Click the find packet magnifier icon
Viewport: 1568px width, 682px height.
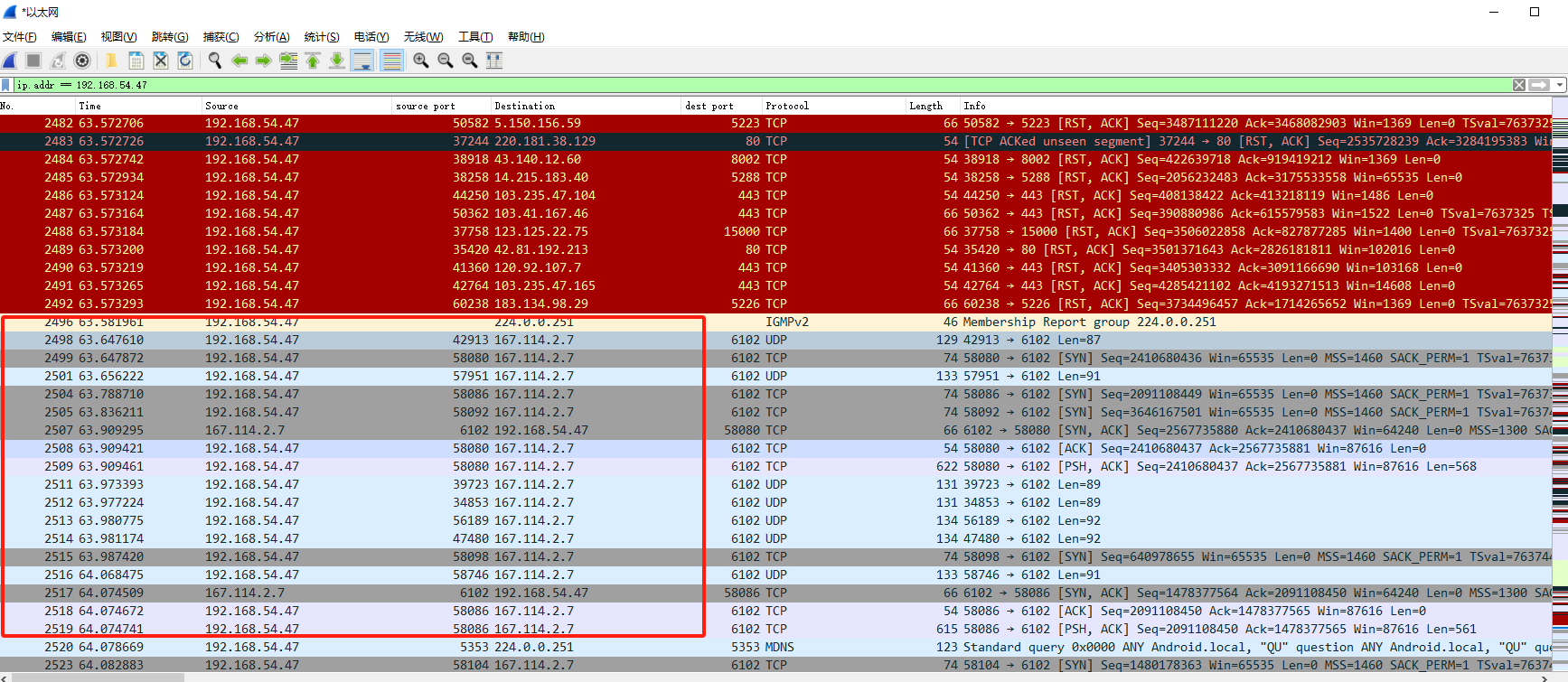coord(215,61)
